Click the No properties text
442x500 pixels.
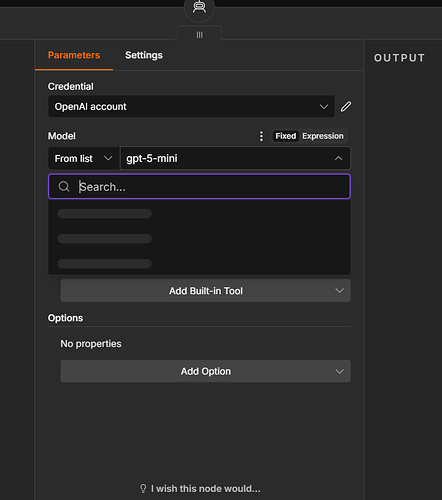click(x=91, y=344)
